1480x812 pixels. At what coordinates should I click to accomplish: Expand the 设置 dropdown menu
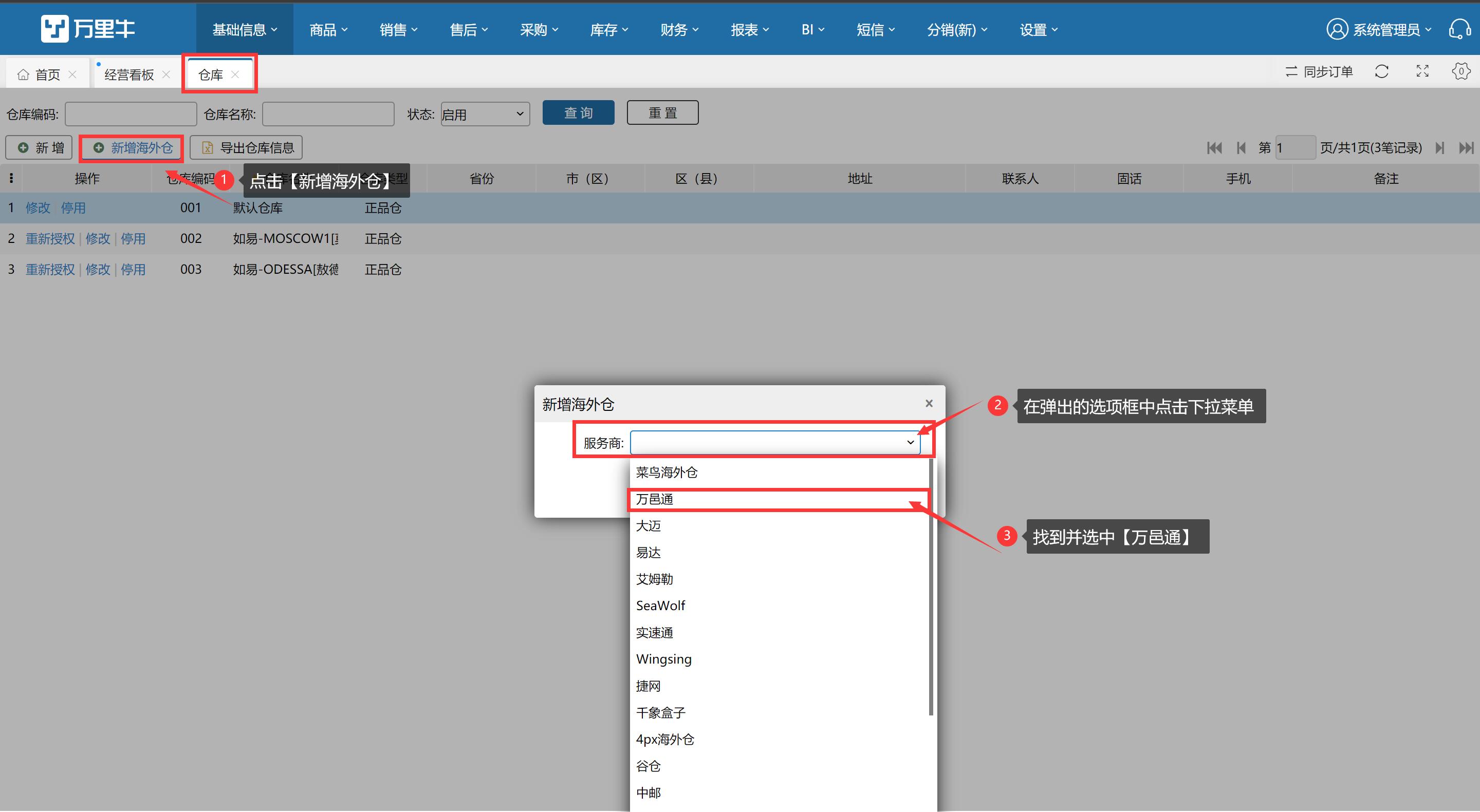point(1039,30)
